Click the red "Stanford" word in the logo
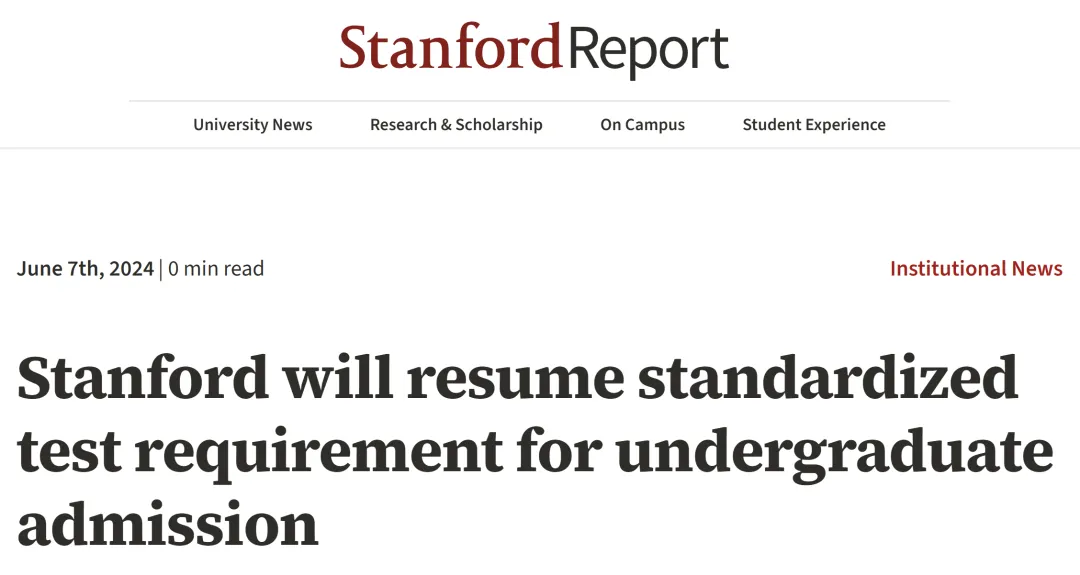The width and height of the screenshot is (1080, 575). pyautogui.click(x=450, y=47)
